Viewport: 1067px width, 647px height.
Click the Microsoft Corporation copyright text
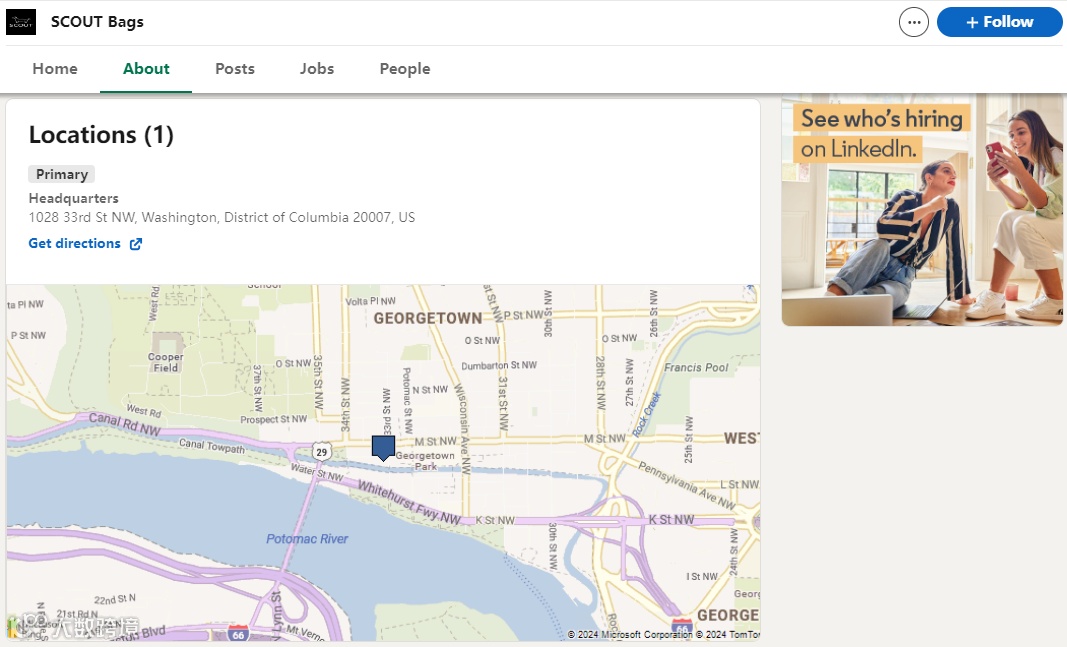(x=630, y=635)
